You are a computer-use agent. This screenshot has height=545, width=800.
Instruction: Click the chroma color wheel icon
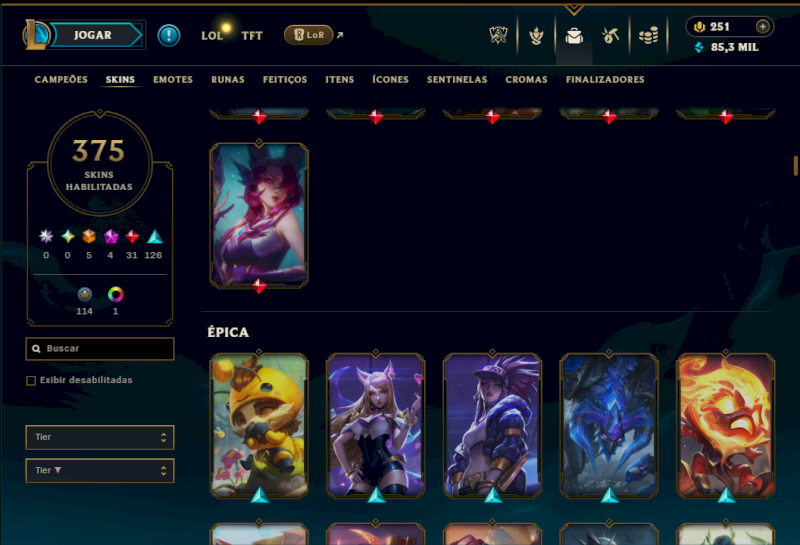[x=116, y=294]
